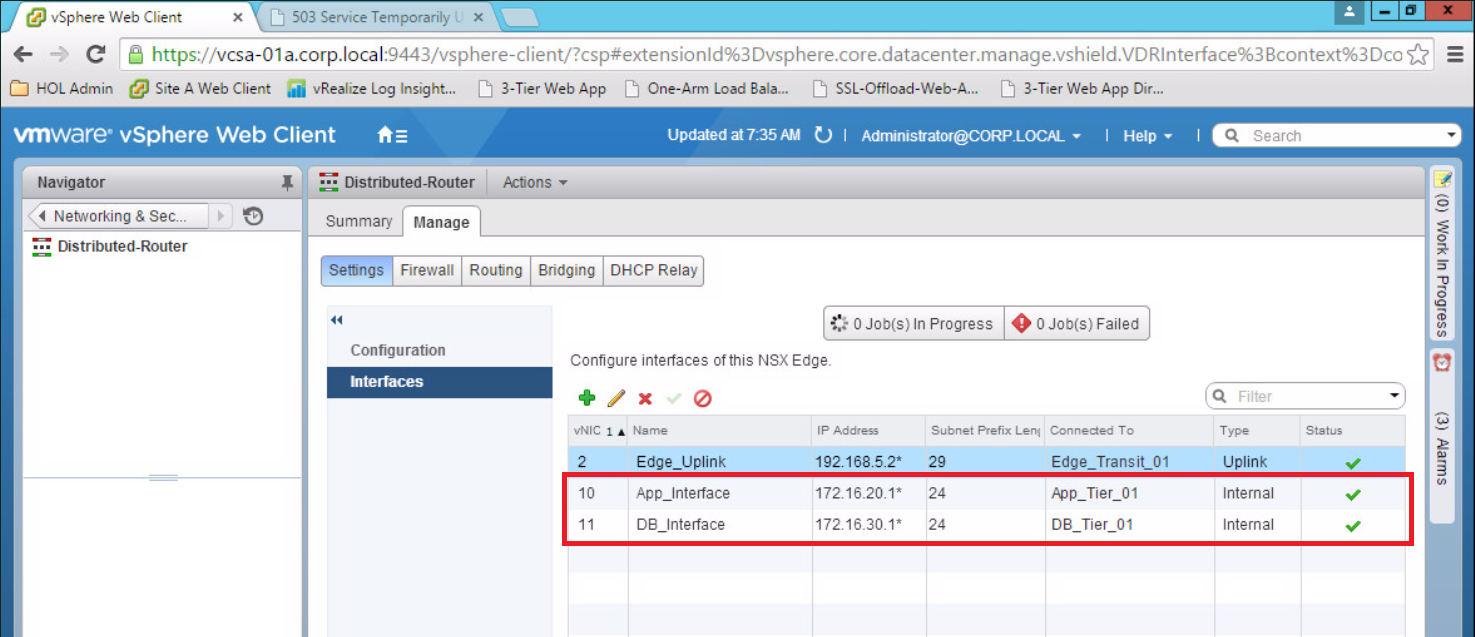Click the red circle-slash disconnect interface icon
This screenshot has width=1475, height=637.
[x=703, y=398]
